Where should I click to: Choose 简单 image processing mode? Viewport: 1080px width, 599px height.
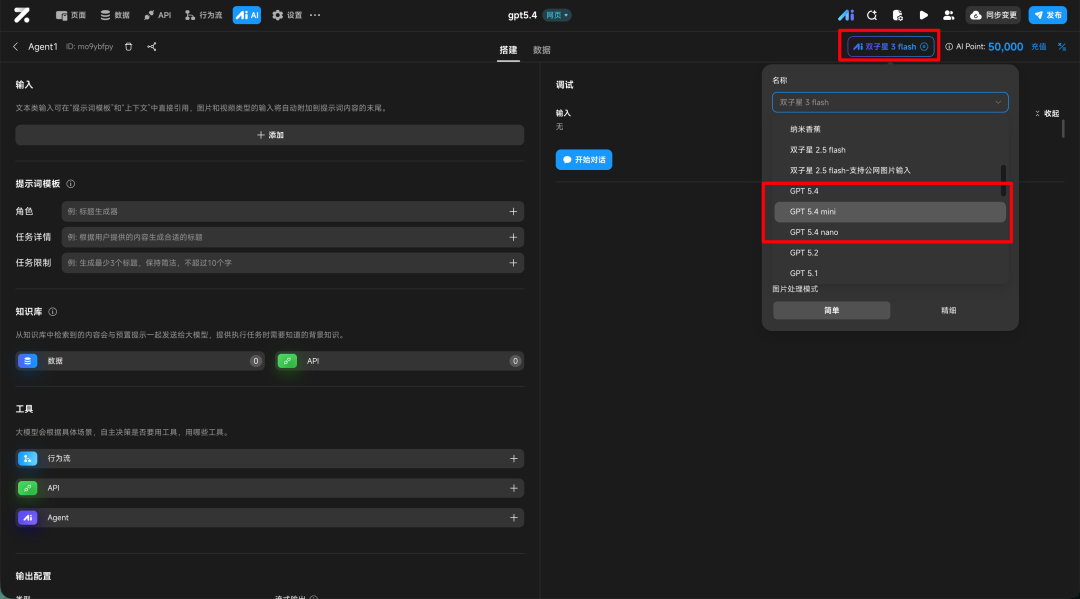pos(831,311)
